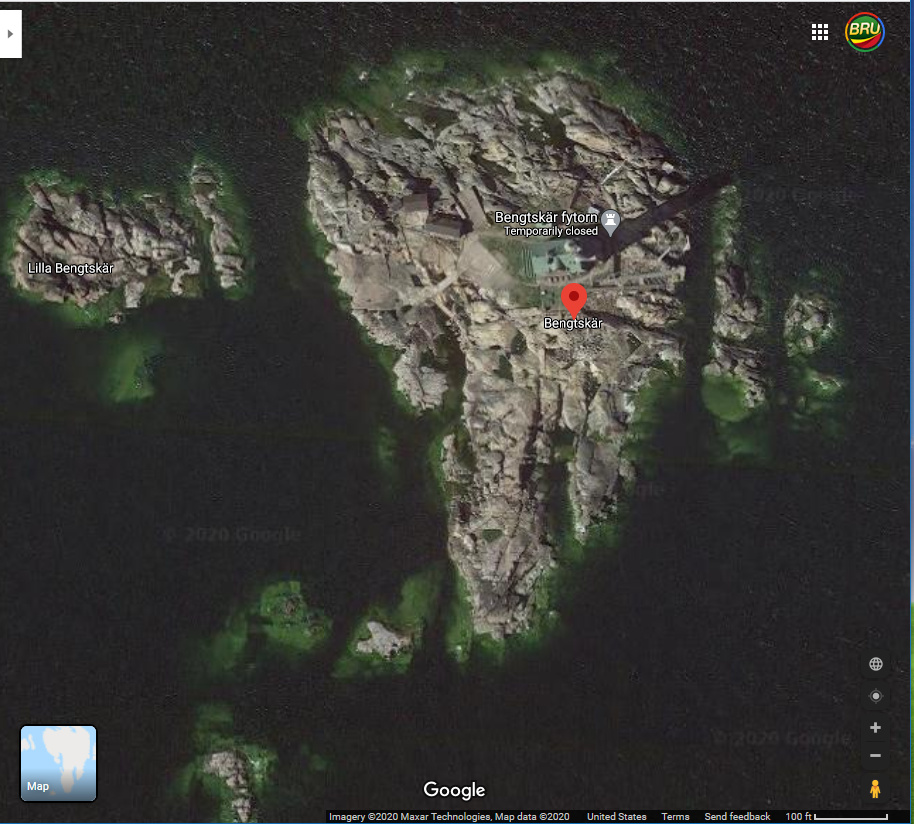914x824 pixels.
Task: Click the Bengtskär fytorn landmark icon
Action: (609, 220)
